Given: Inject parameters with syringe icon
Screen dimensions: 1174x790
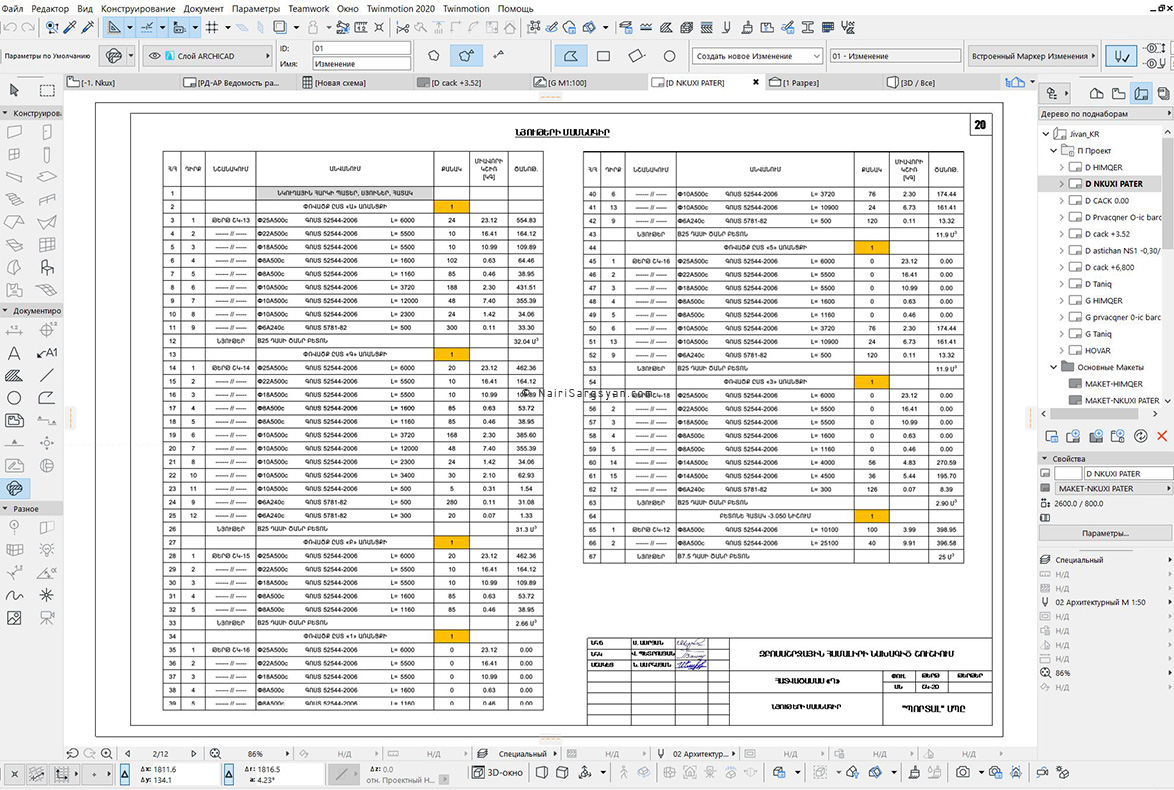Looking at the screenshot, I should click(88, 28).
